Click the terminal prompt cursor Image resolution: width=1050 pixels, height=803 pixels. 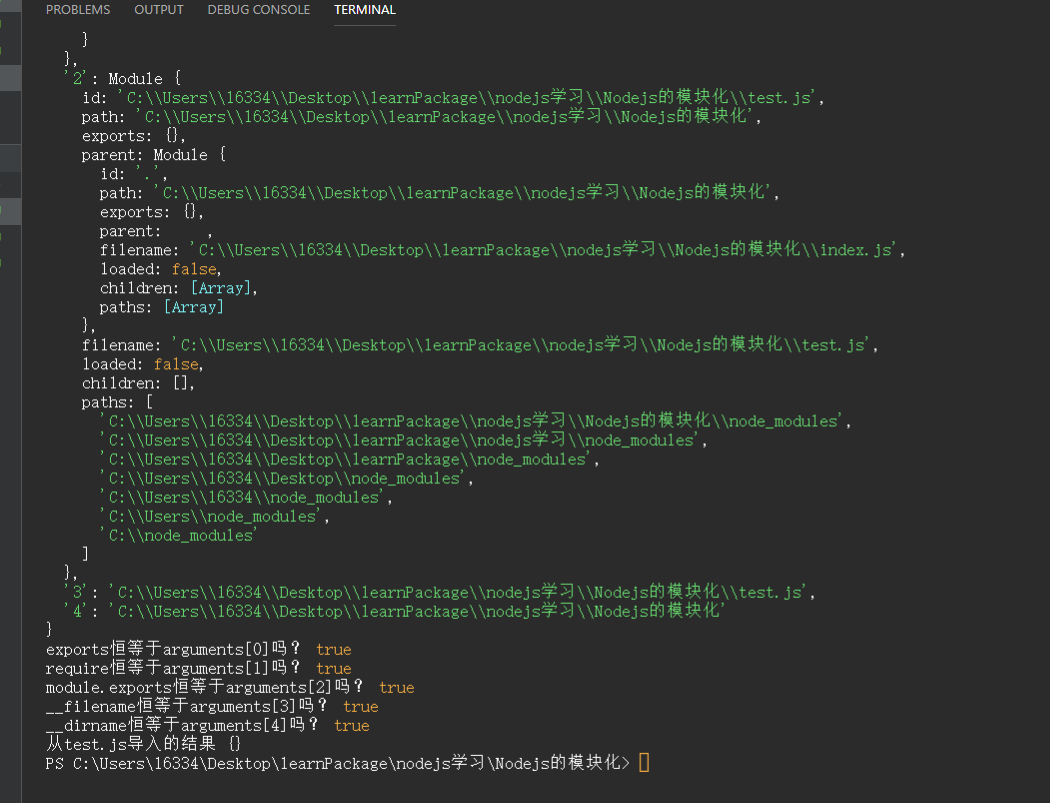click(x=644, y=763)
